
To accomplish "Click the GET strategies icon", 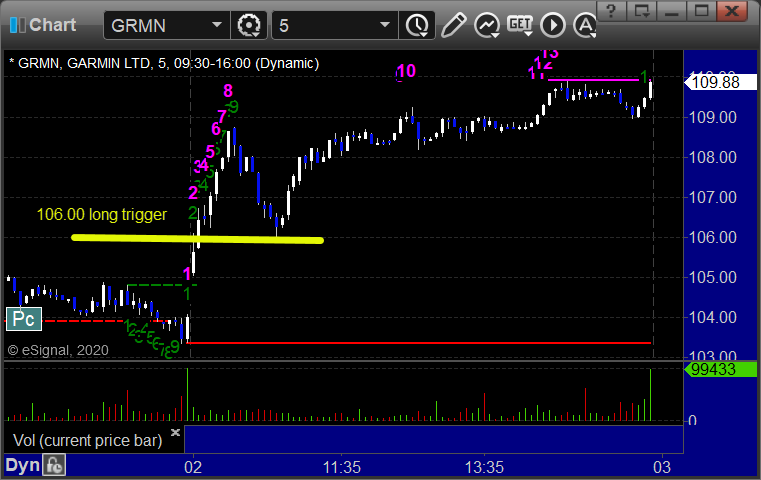I will (x=520, y=25).
